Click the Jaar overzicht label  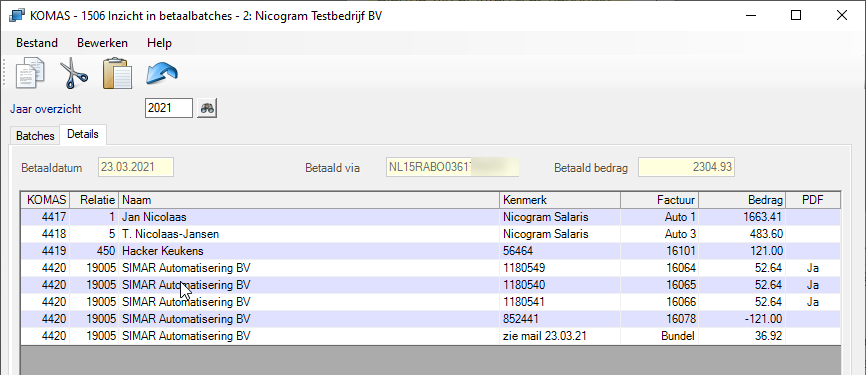click(45, 109)
